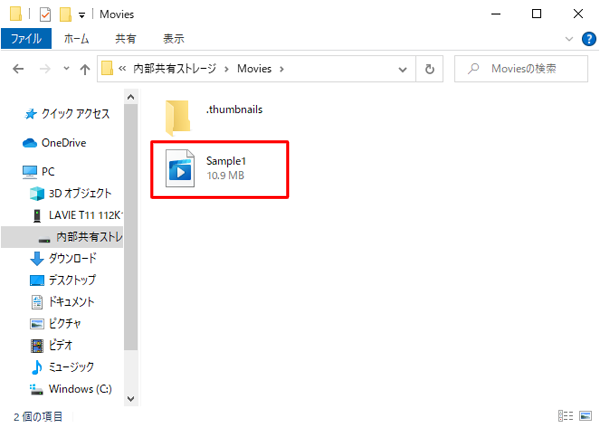Open address bar history dropdown
The height and width of the screenshot is (428, 600).
(x=402, y=70)
